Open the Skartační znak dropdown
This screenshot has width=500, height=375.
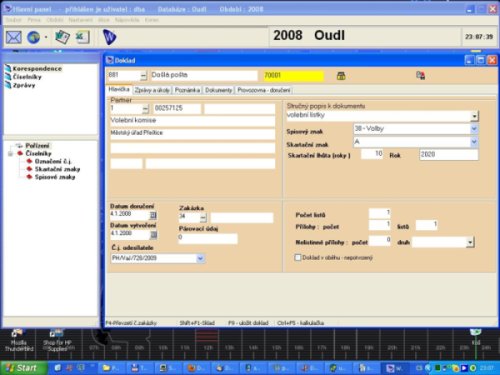point(474,142)
